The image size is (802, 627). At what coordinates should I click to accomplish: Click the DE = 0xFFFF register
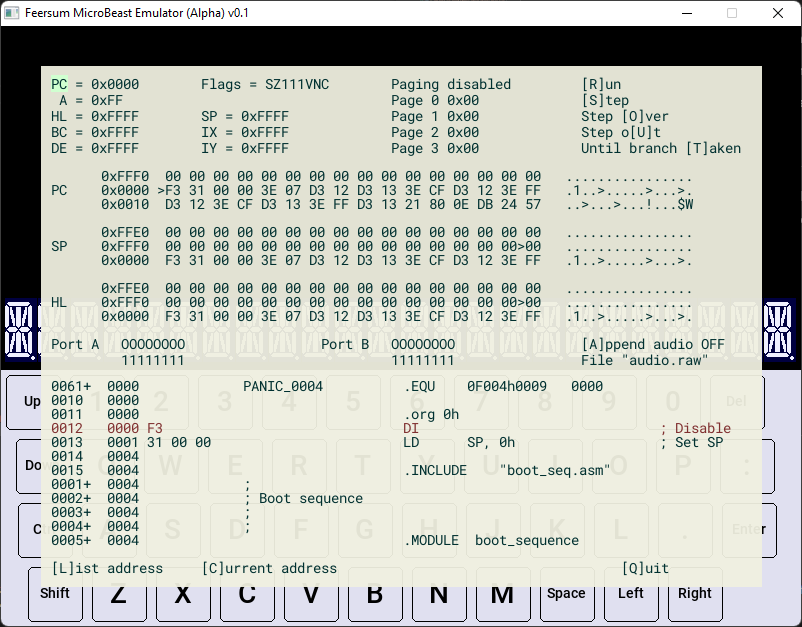click(95, 148)
